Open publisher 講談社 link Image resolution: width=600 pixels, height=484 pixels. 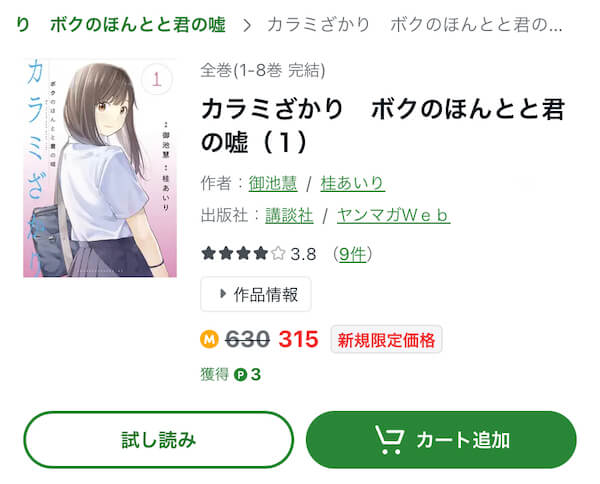pyautogui.click(x=289, y=215)
